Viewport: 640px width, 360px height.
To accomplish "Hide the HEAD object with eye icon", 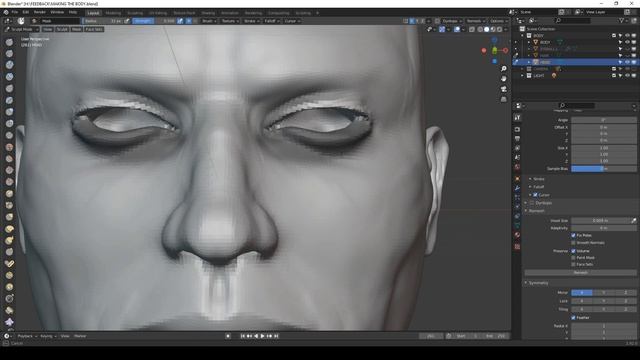I will 627,62.
